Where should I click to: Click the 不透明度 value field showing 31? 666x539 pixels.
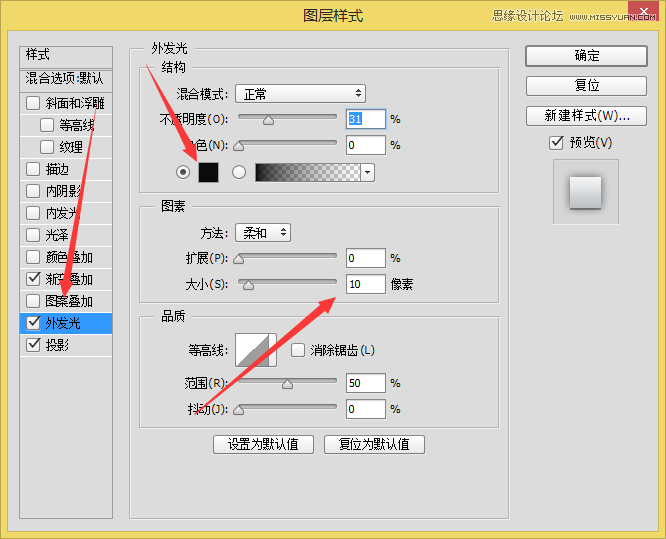366,119
